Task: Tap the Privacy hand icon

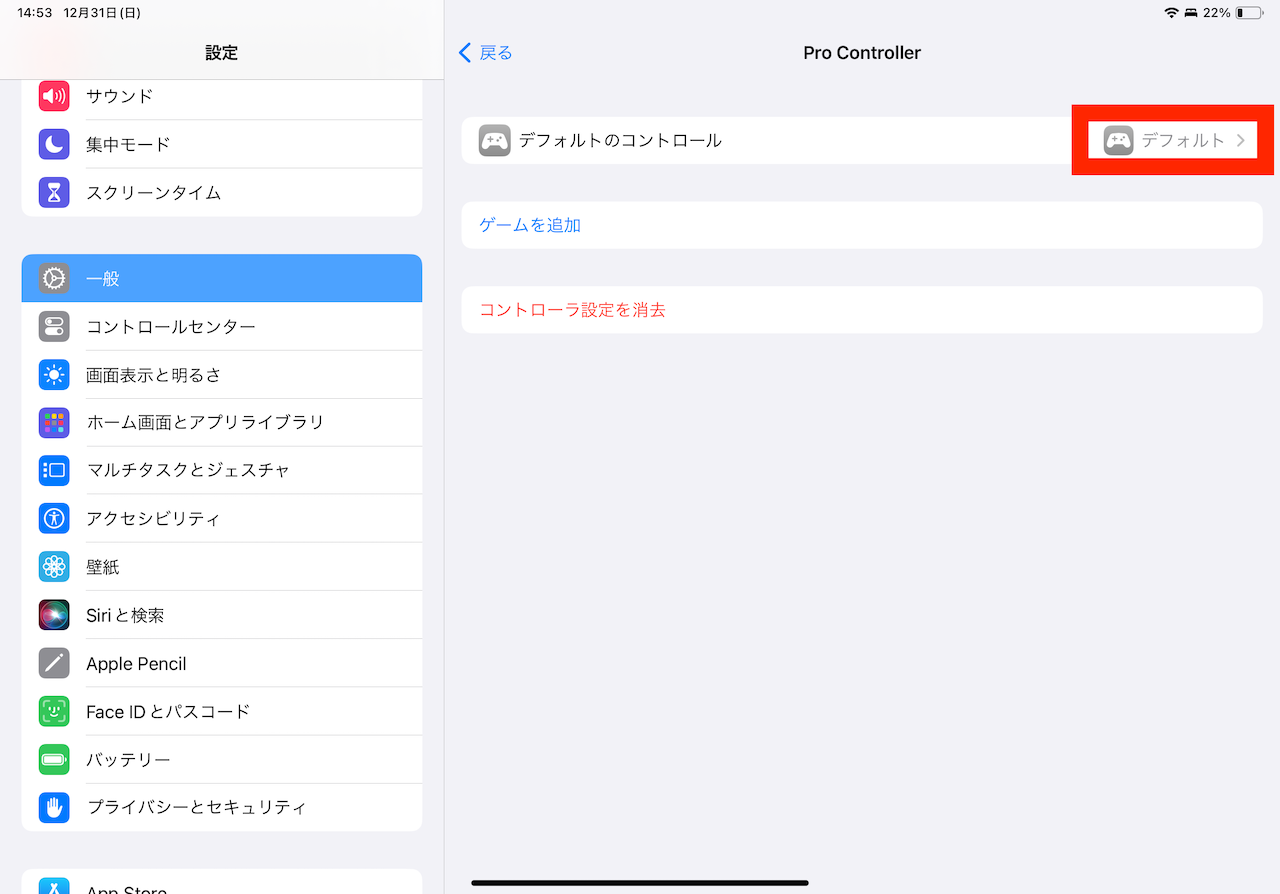Action: pos(54,807)
